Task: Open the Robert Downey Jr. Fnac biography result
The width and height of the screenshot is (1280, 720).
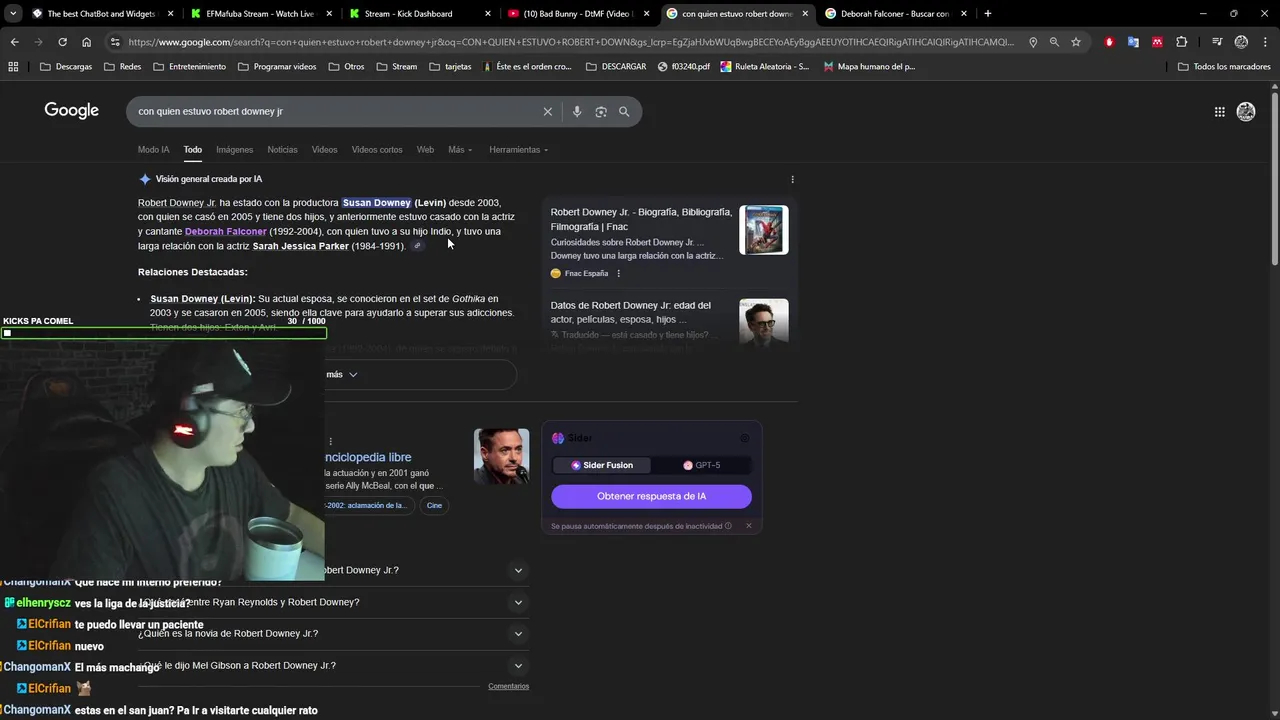Action: point(641,219)
